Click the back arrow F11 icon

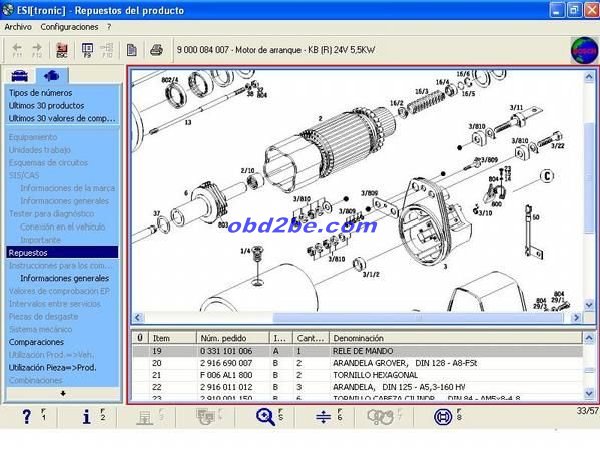(17, 50)
